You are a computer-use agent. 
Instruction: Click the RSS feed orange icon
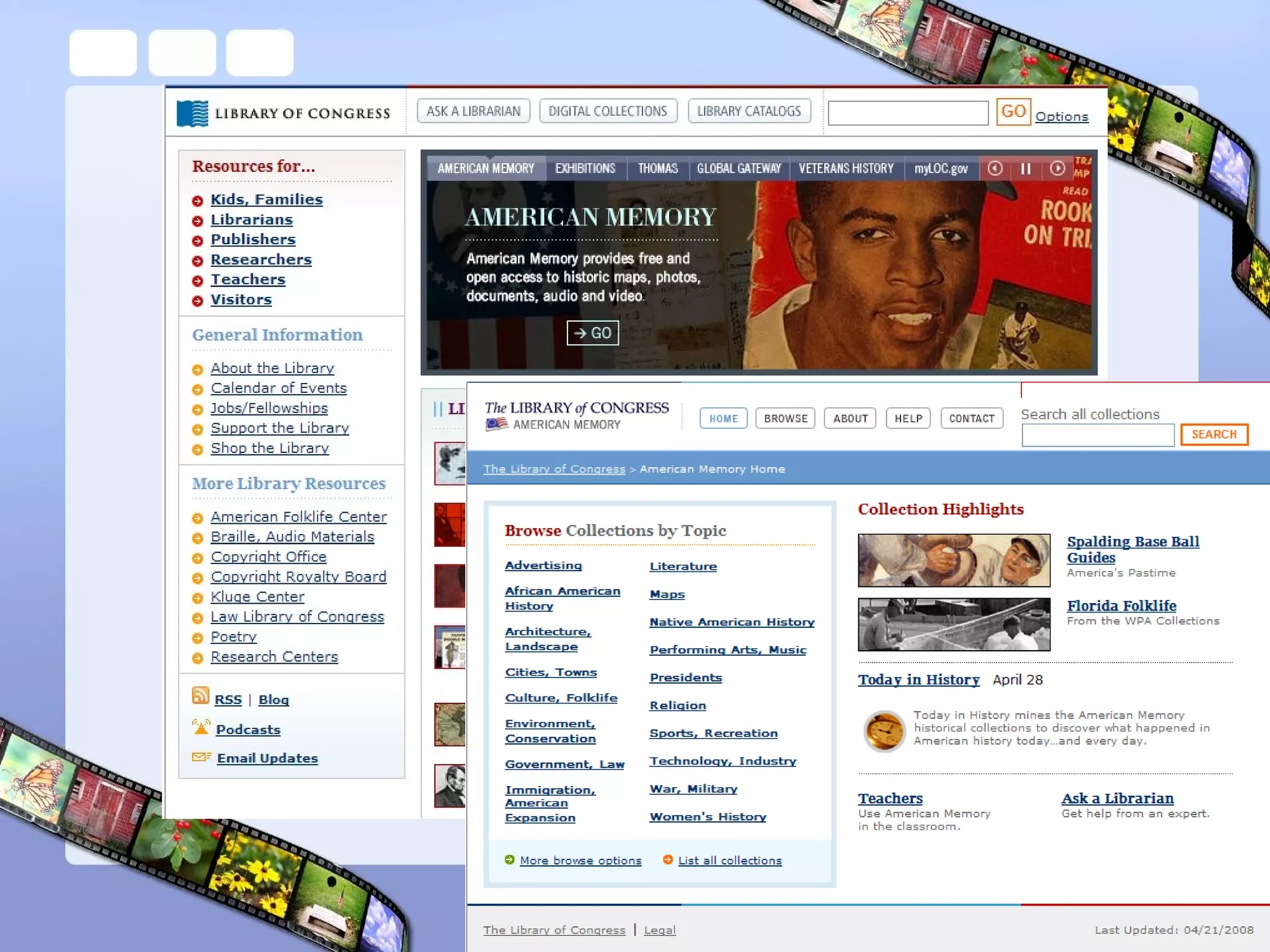pos(200,696)
